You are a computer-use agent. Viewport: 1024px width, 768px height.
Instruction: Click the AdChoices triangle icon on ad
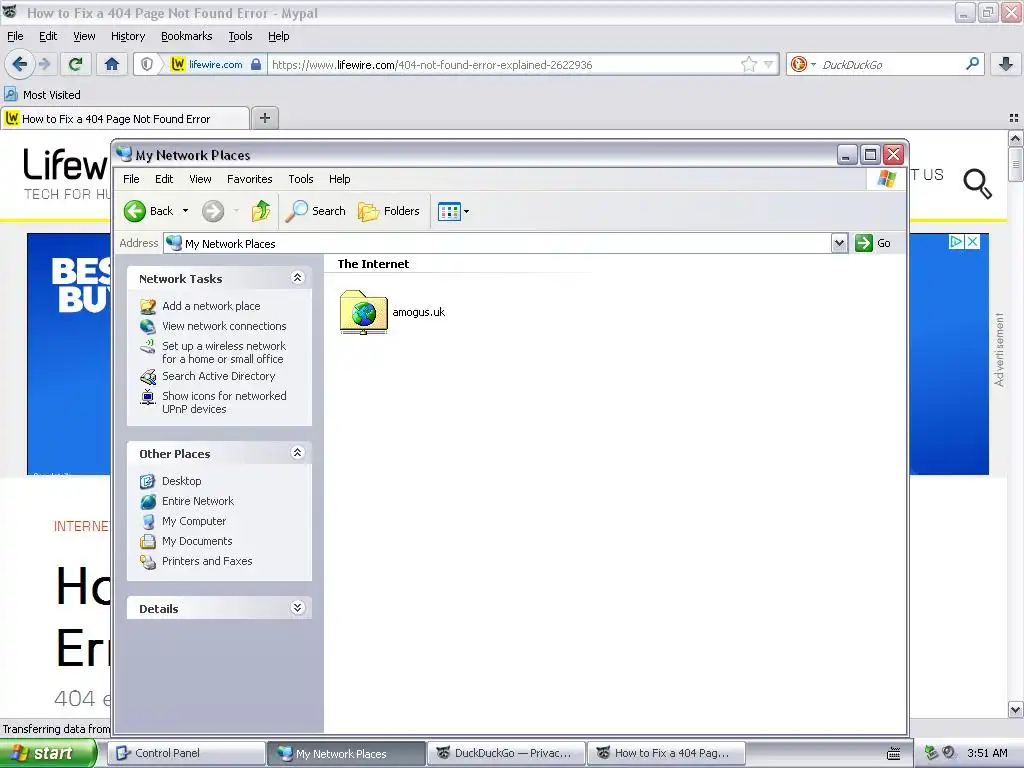coord(956,242)
